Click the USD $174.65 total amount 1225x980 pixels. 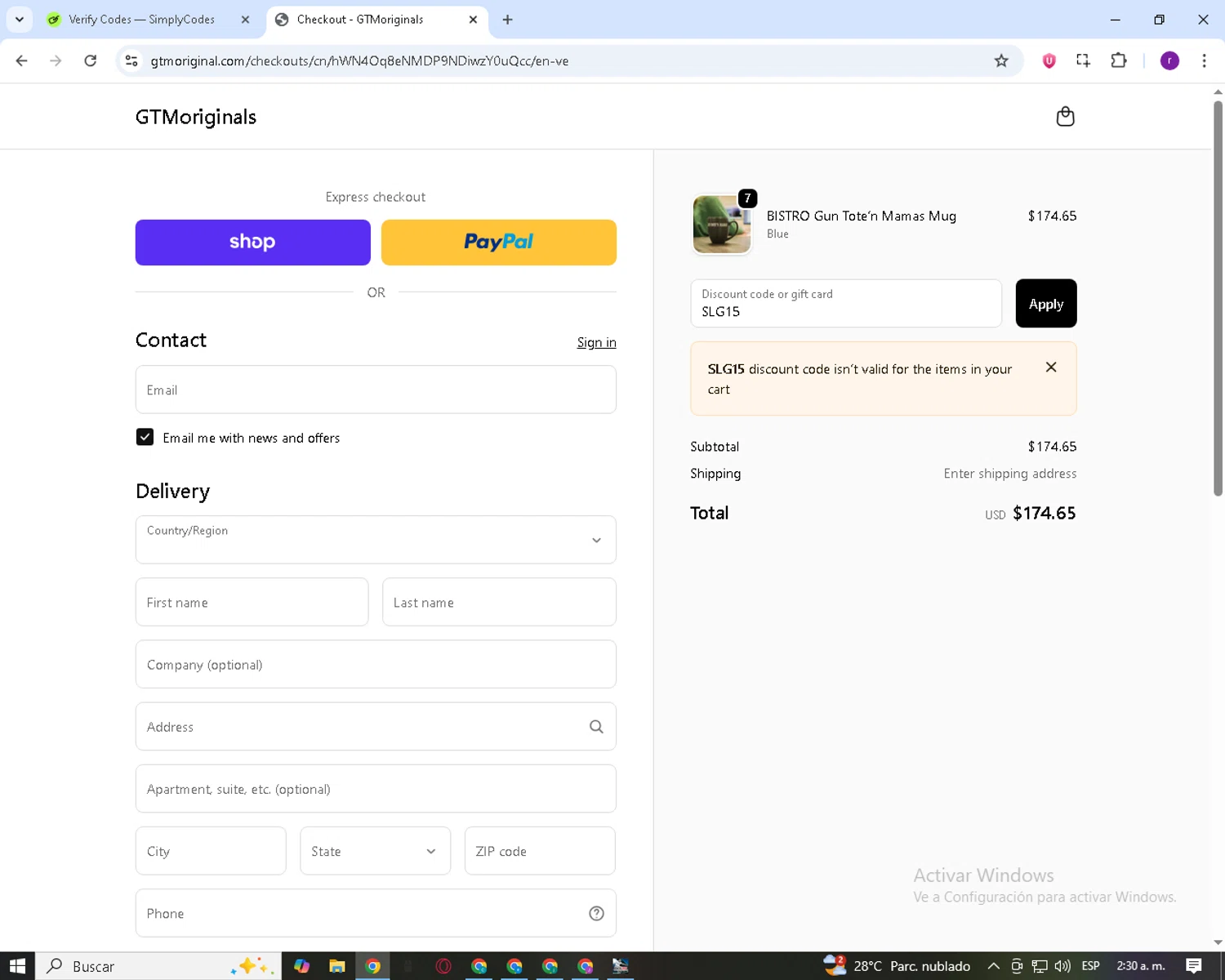tap(1030, 514)
